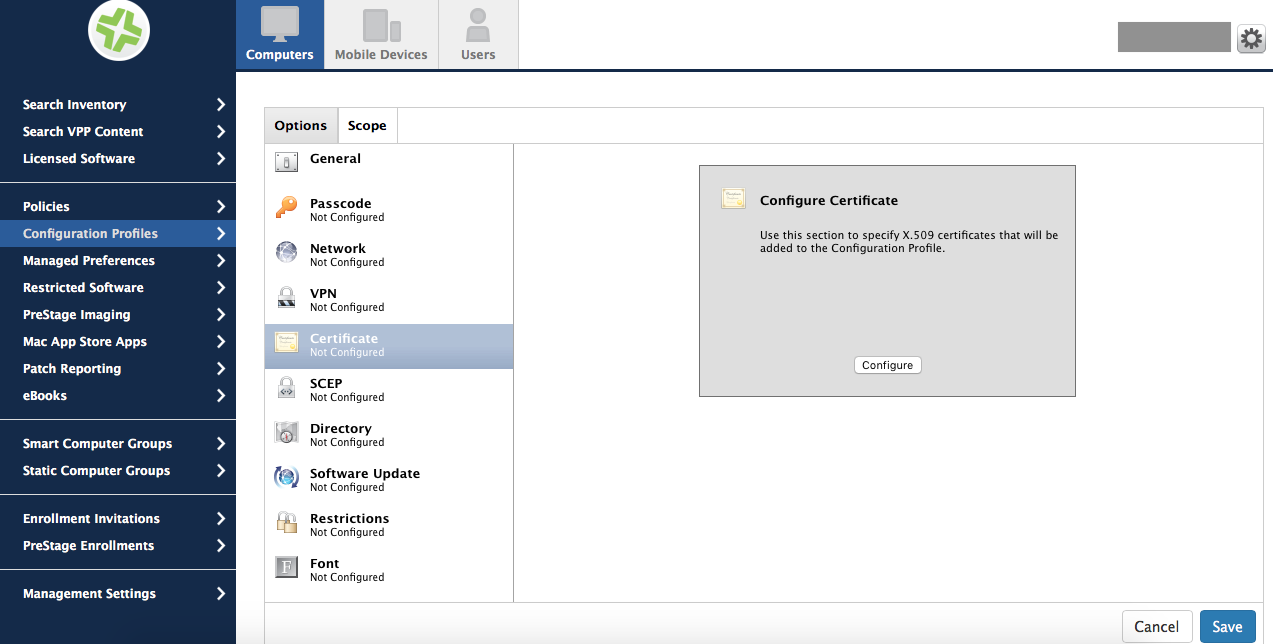This screenshot has height=644, width=1273.
Task: Select the Restrictions payload label
Action: point(349,518)
